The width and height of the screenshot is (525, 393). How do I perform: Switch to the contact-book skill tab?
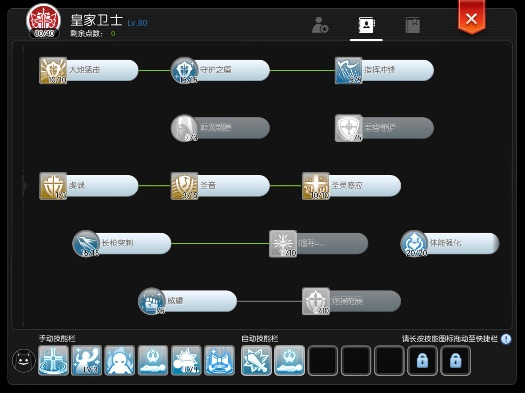coord(366,25)
